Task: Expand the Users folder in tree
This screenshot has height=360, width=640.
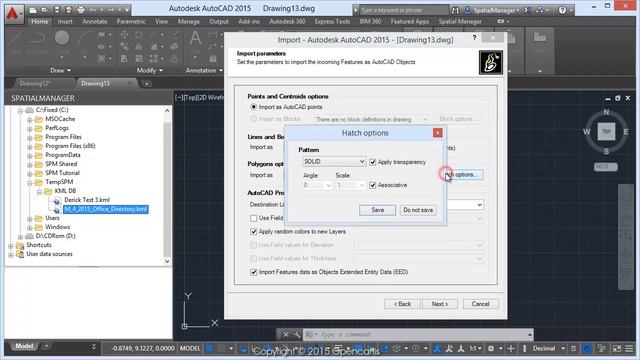Action: (30, 219)
